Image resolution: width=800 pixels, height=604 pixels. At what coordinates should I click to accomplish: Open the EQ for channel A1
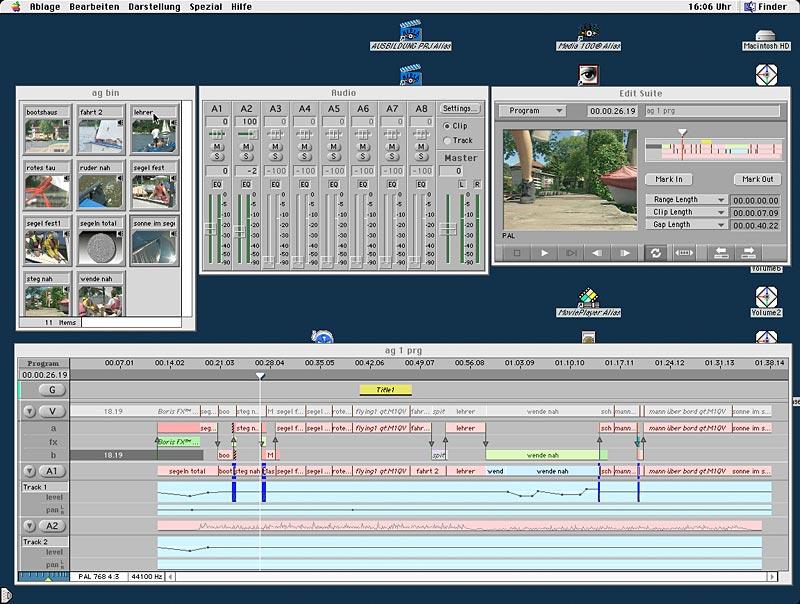pyautogui.click(x=216, y=184)
